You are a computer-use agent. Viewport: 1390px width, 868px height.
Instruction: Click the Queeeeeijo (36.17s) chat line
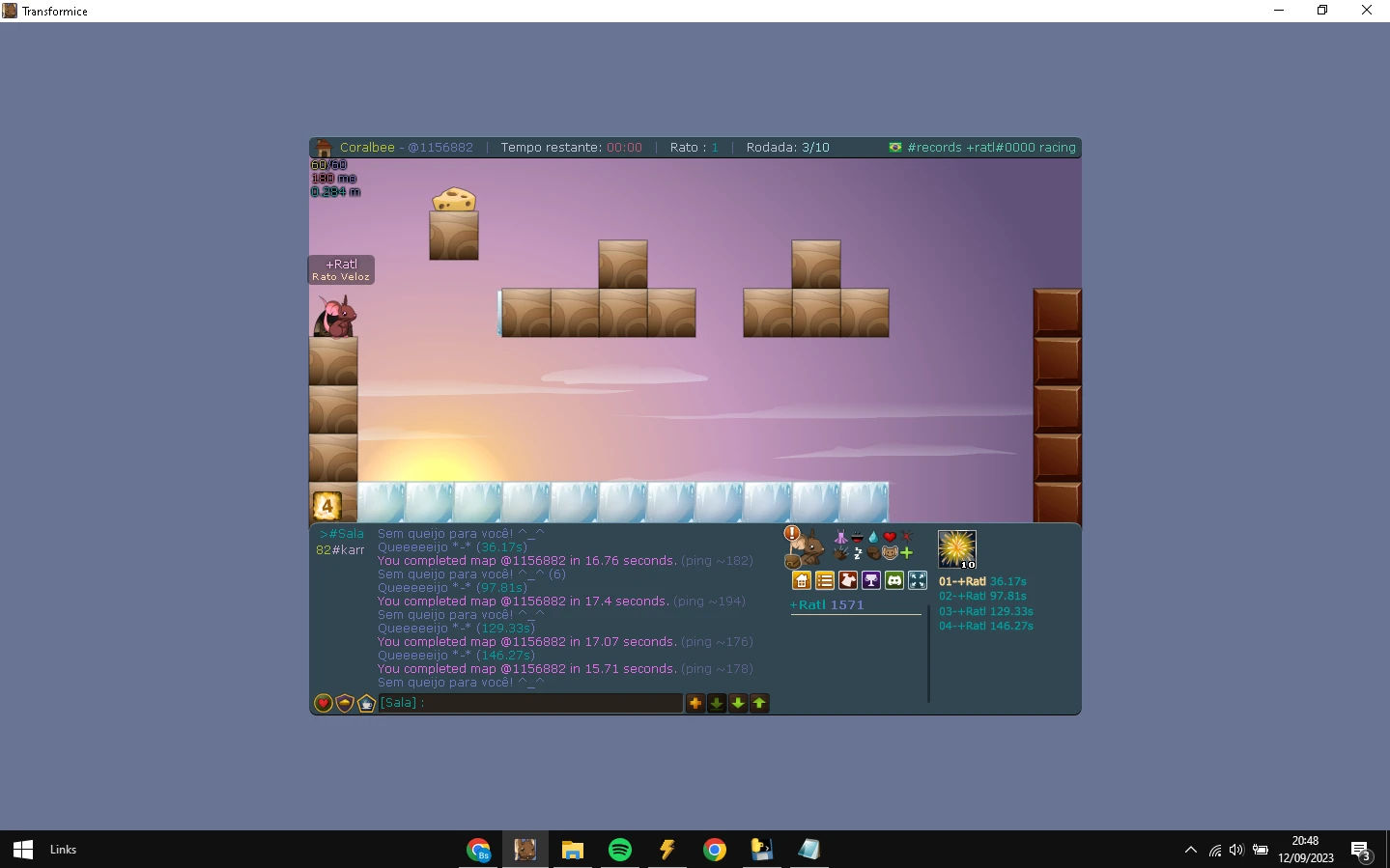(x=453, y=547)
